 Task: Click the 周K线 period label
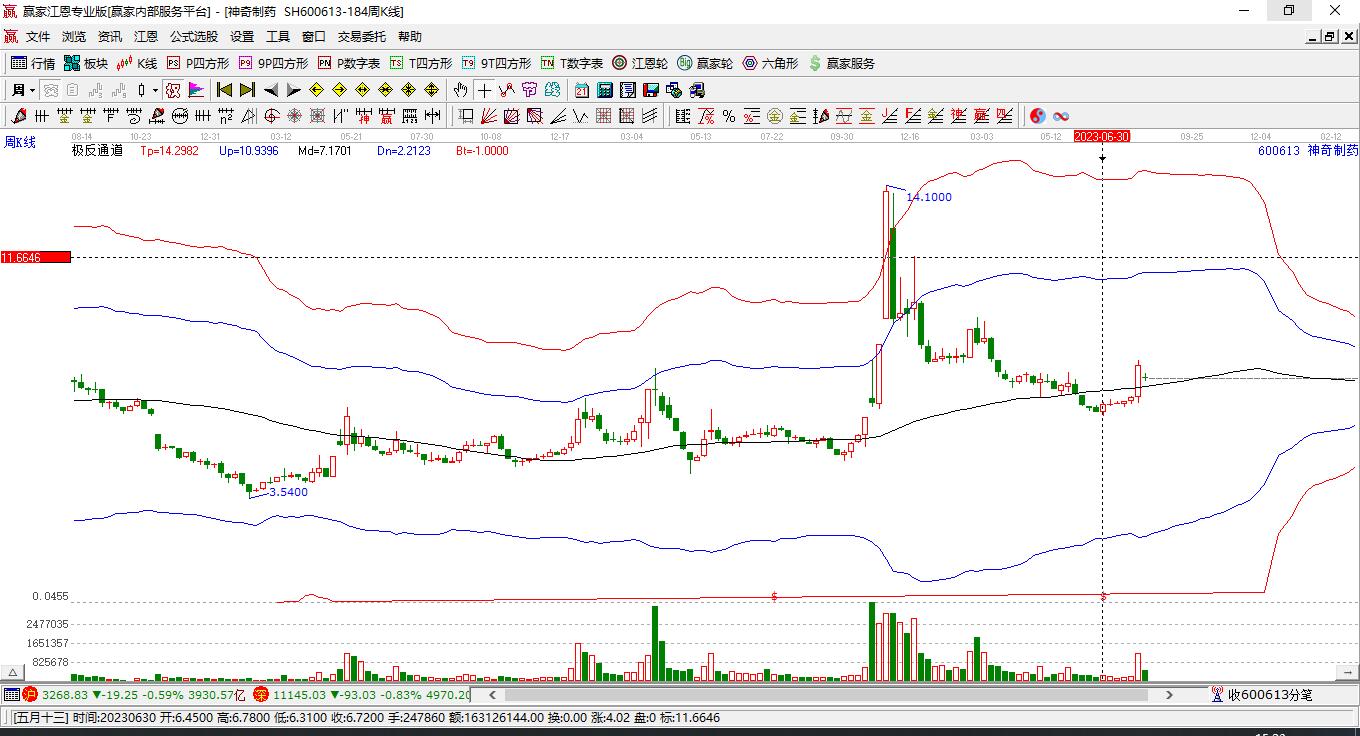20,142
